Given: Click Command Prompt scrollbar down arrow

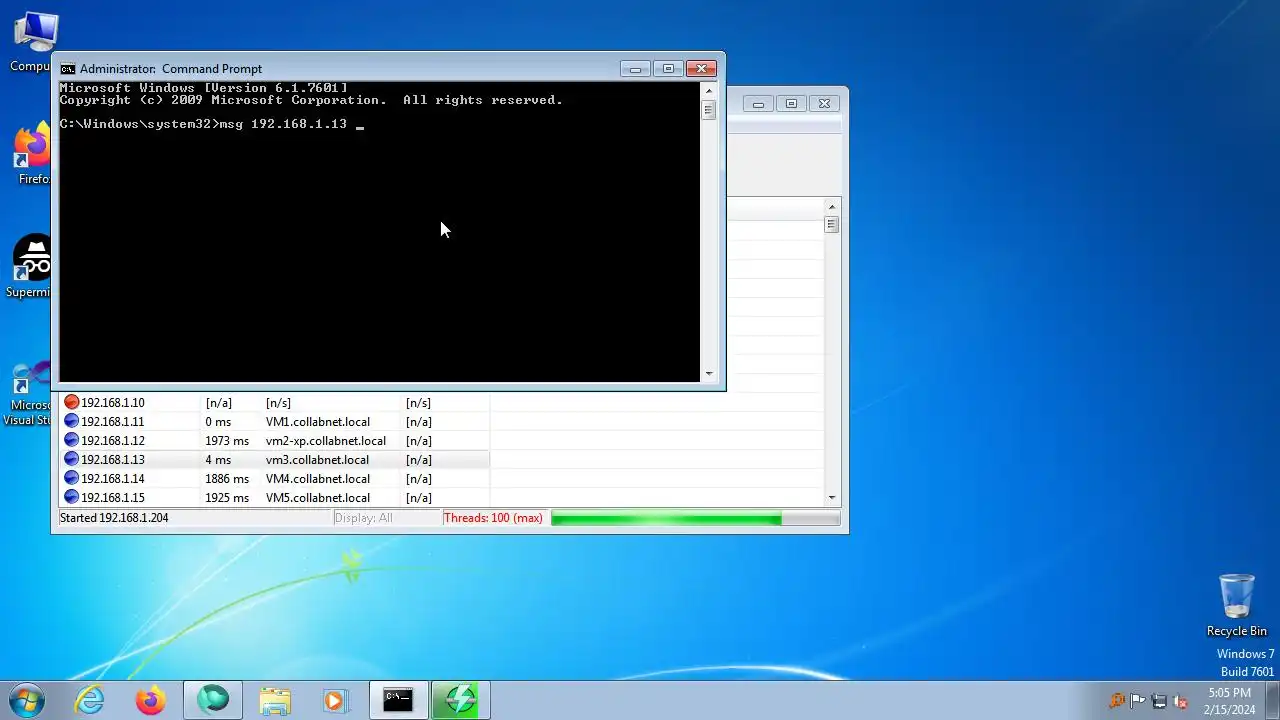Looking at the screenshot, I should point(709,374).
